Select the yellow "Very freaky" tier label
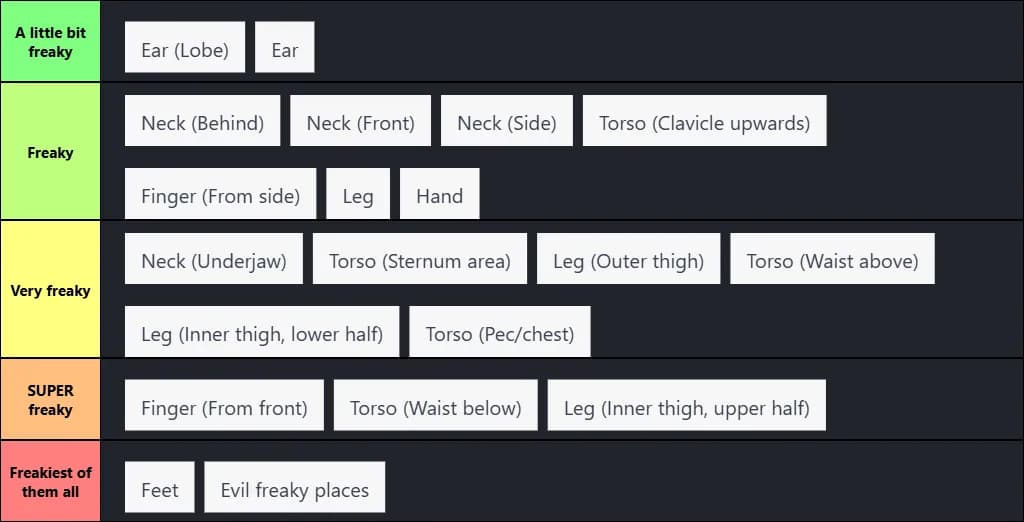The width and height of the screenshot is (1024, 522). tap(50, 290)
